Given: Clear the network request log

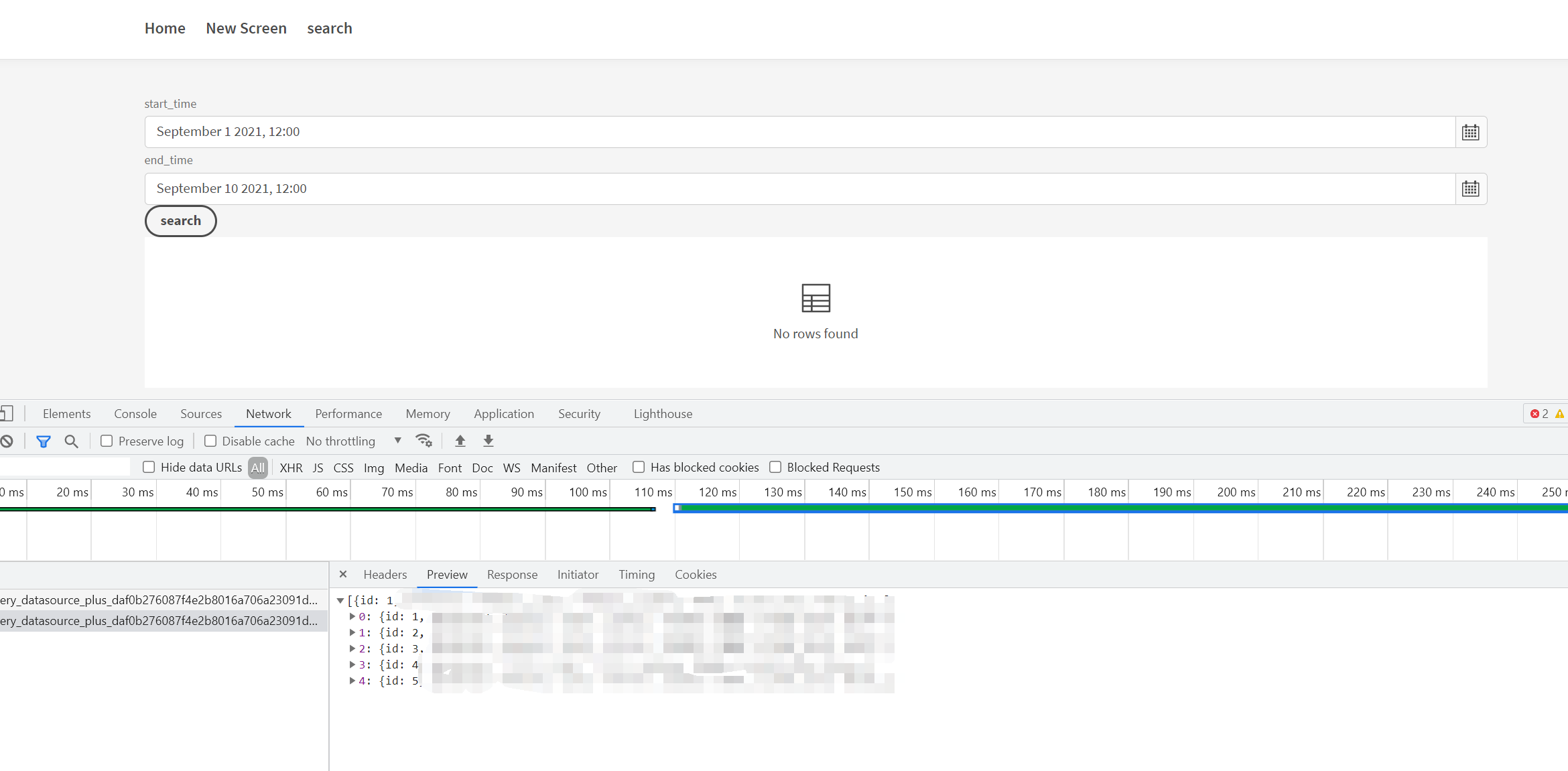Looking at the screenshot, I should pos(7,441).
